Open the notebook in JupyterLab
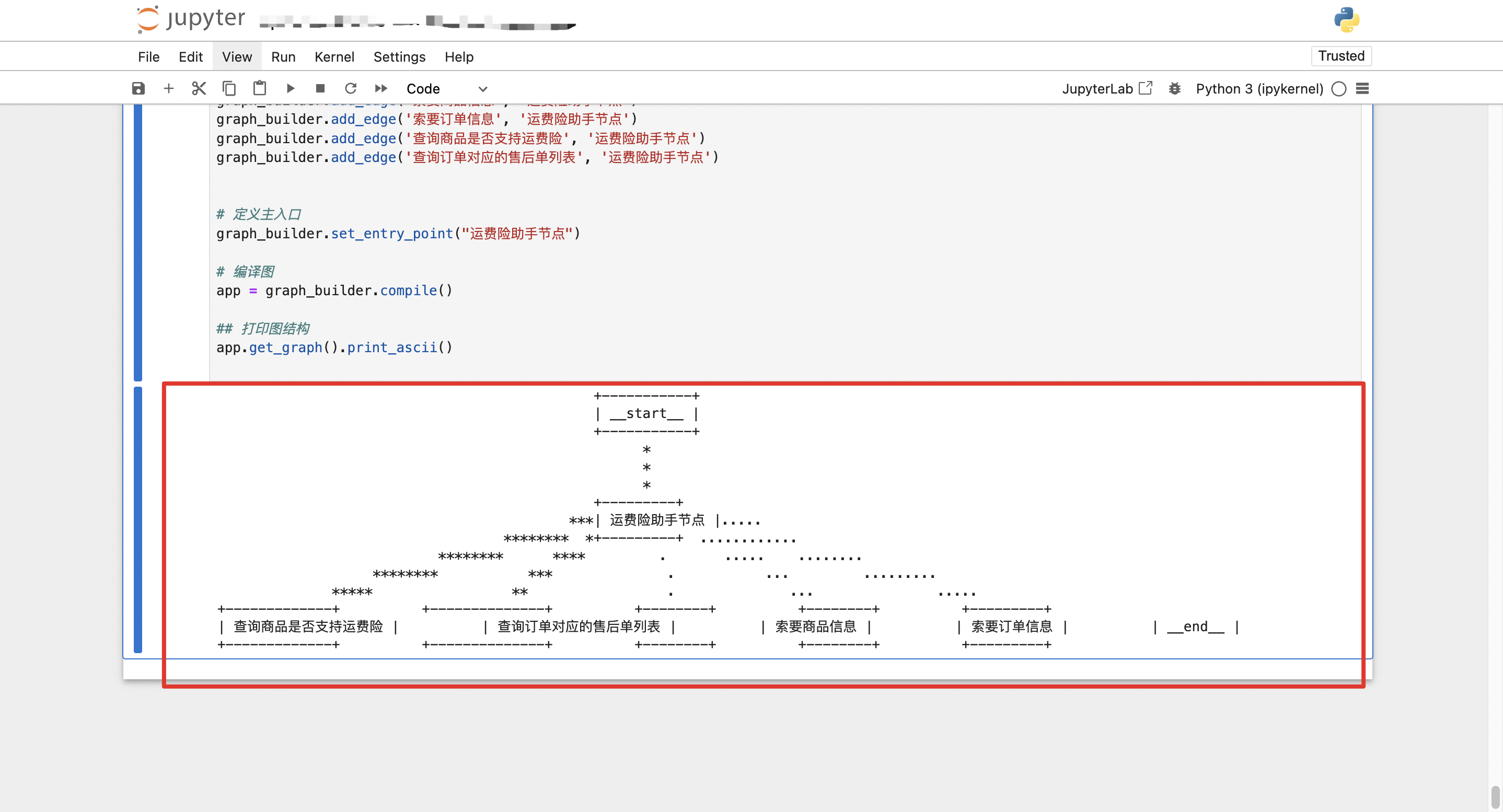 click(x=1107, y=89)
